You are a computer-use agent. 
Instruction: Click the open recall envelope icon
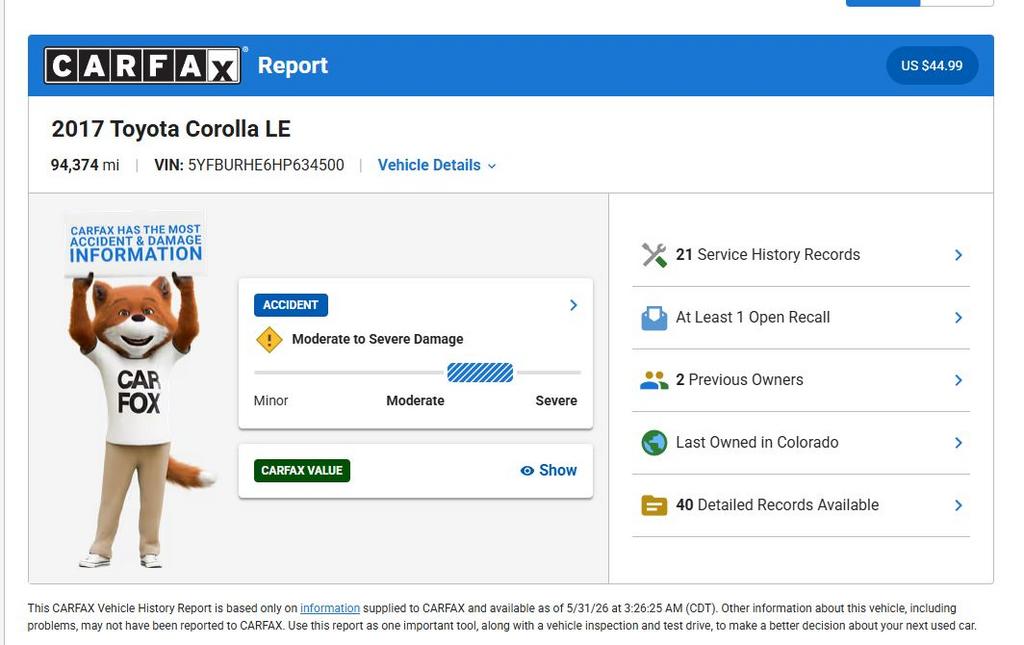pyautogui.click(x=654, y=318)
